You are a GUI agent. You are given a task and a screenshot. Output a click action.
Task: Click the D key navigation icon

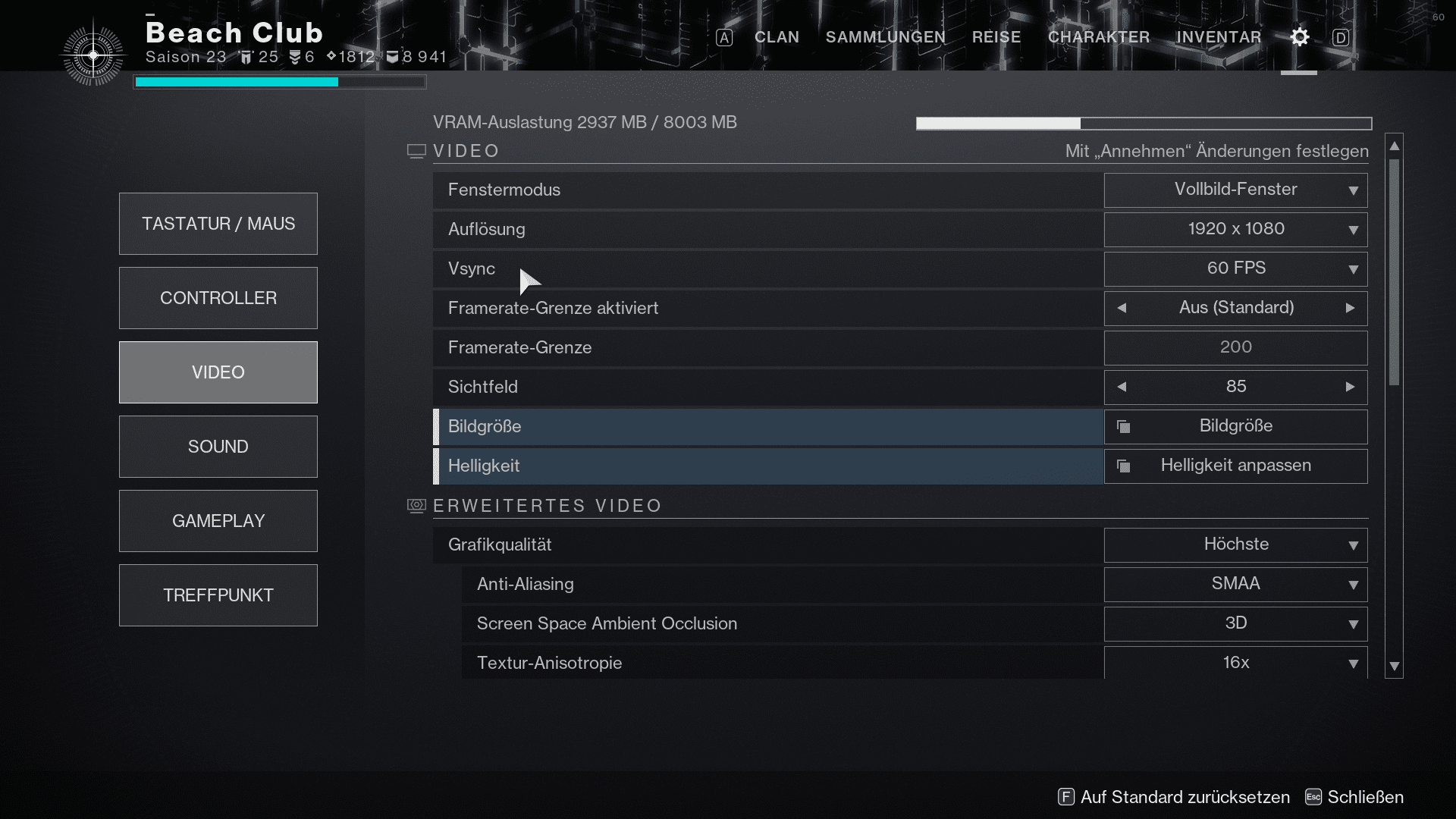tap(1341, 38)
